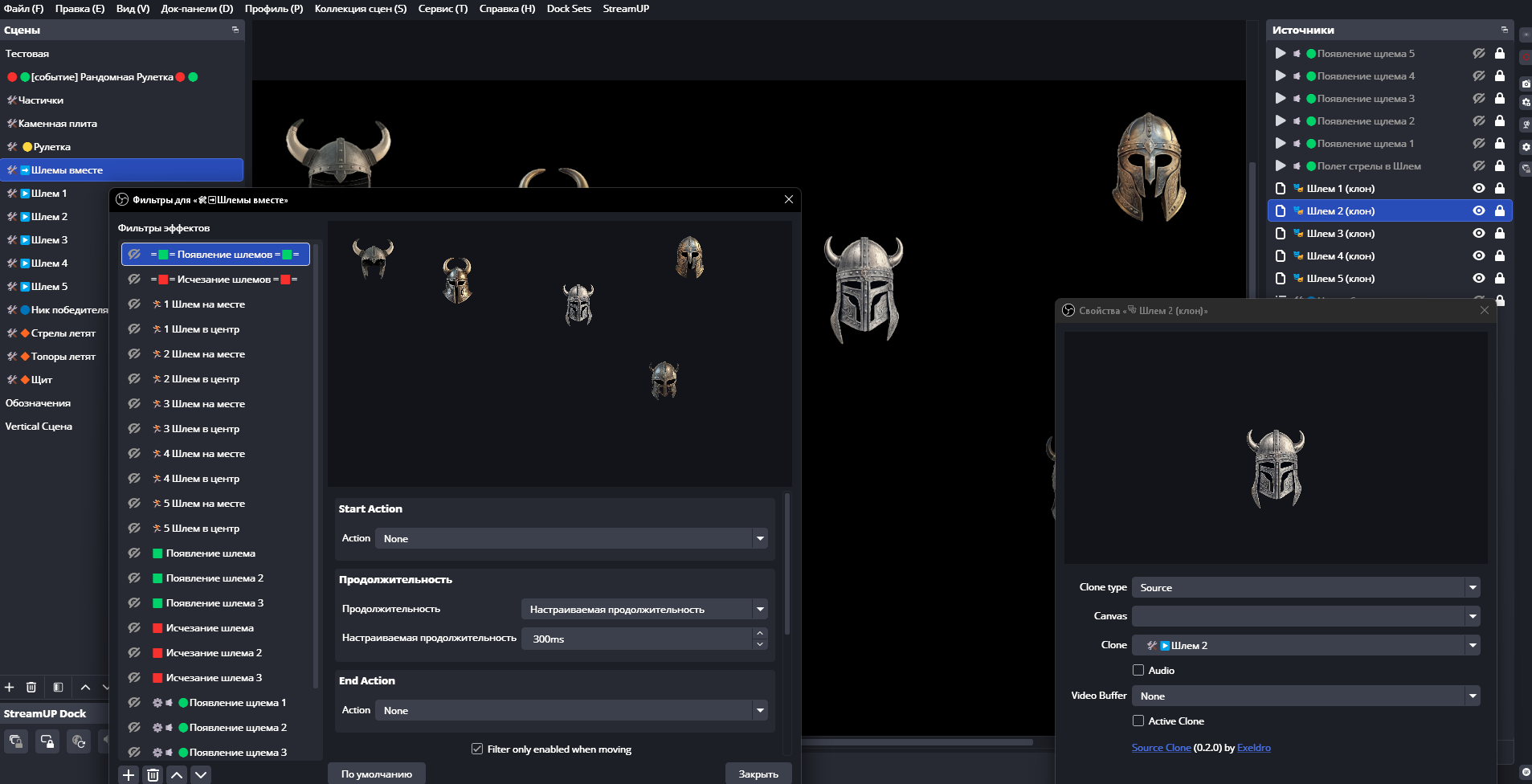Check the Active Clone checkbox
1532x784 pixels.
tap(1138, 721)
